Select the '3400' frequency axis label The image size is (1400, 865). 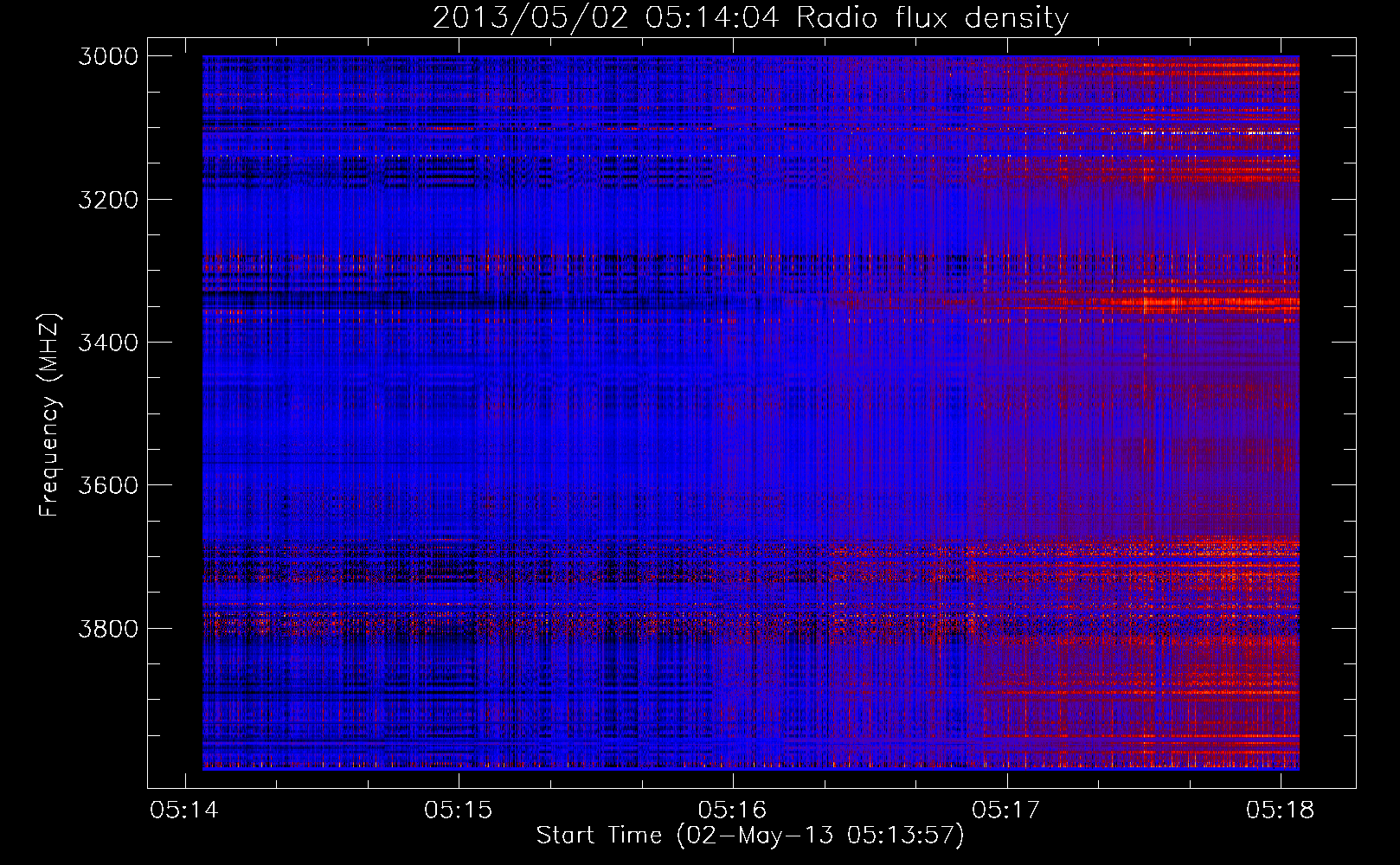108,343
